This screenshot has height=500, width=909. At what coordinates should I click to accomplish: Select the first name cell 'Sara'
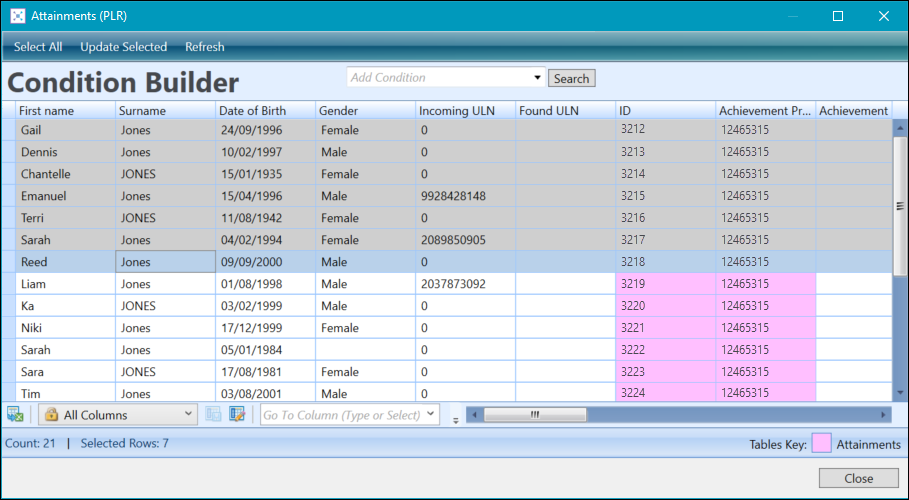click(66, 372)
